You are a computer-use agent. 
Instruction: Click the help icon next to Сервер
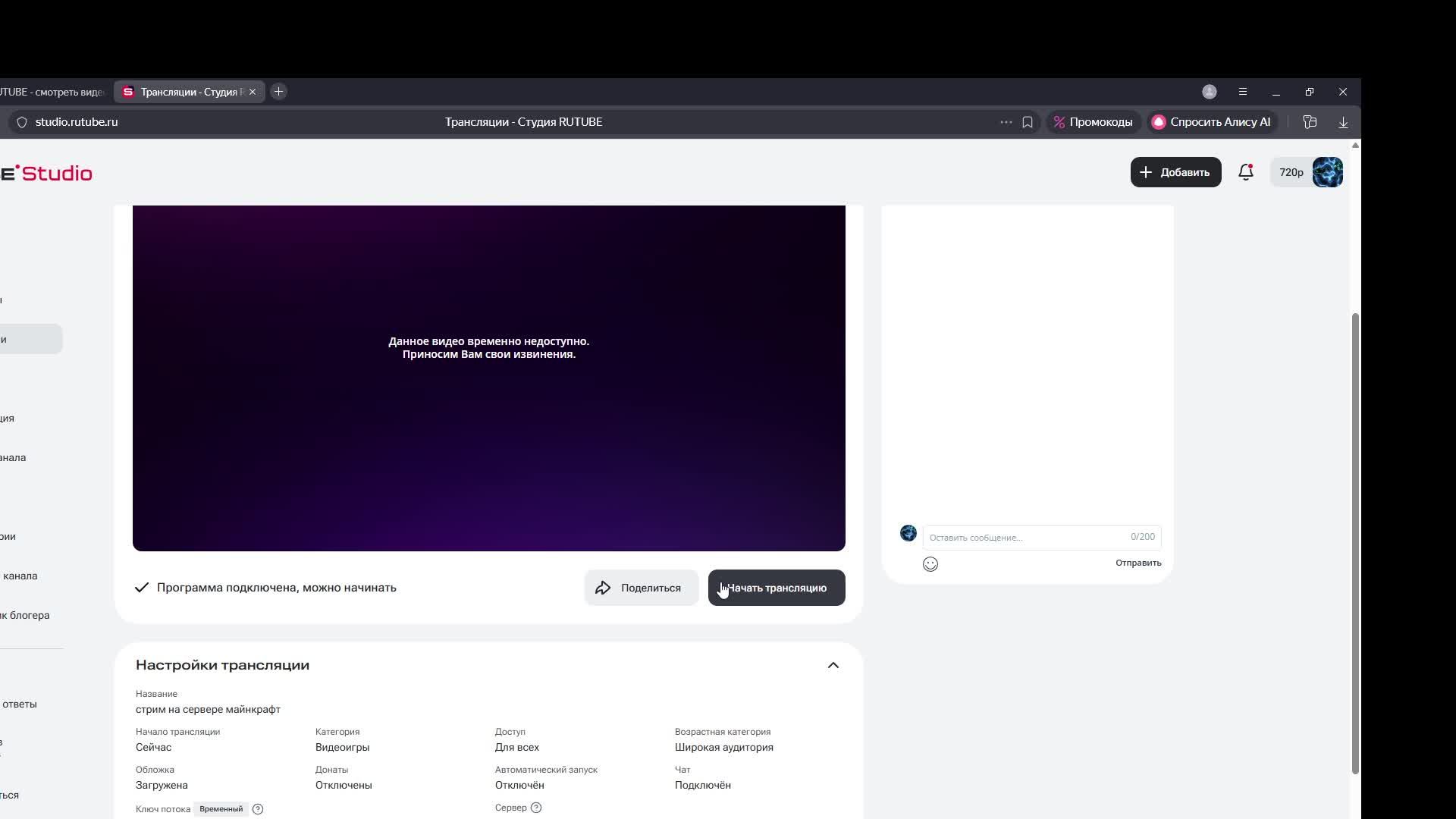536,808
